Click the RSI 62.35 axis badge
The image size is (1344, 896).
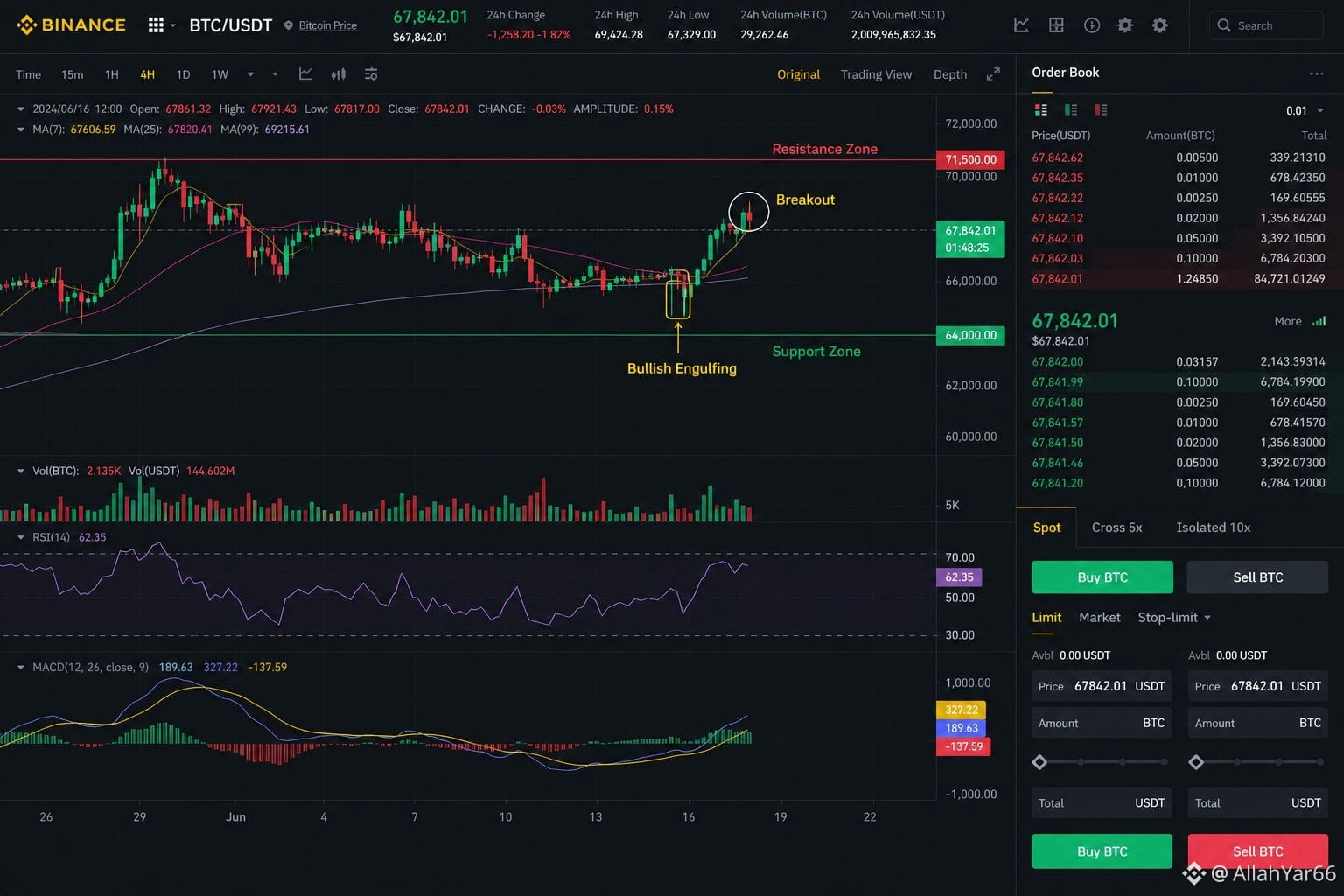(x=959, y=577)
